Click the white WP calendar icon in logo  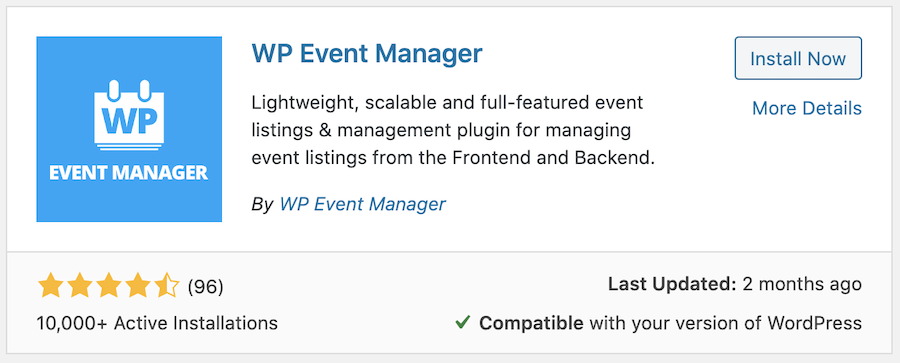point(129,115)
